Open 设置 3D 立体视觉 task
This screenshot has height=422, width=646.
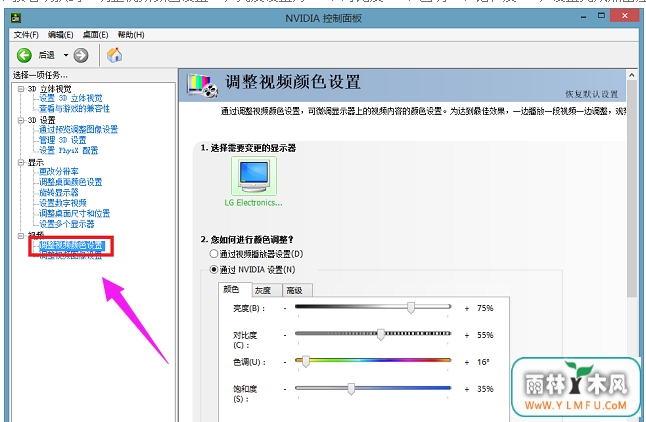pyautogui.click(x=70, y=98)
